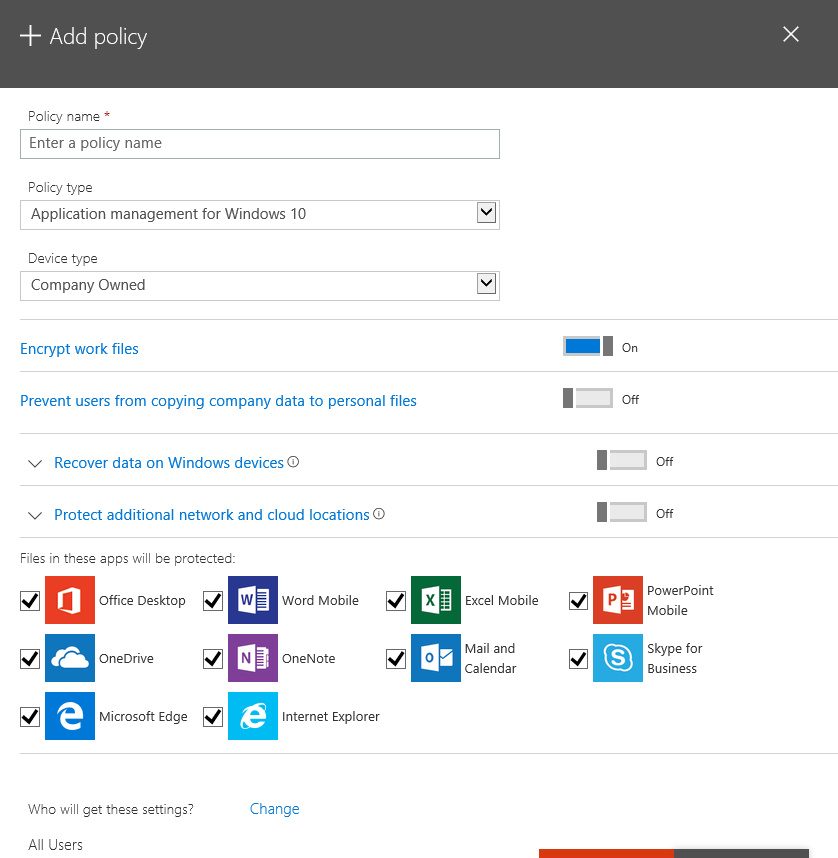Screen dimensions: 838x858
Task: Uncheck the OneNote checkbox
Action: pyautogui.click(x=213, y=659)
